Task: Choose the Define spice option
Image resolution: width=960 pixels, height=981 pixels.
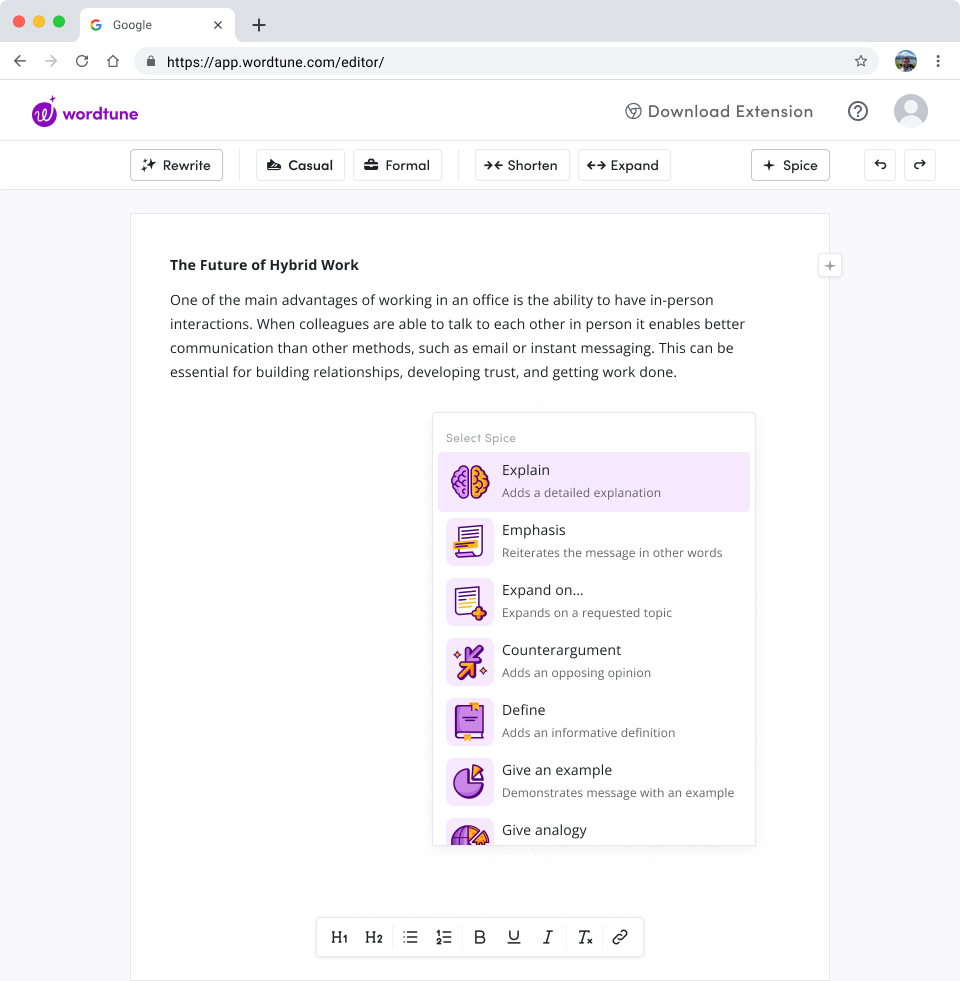Action: click(x=594, y=722)
